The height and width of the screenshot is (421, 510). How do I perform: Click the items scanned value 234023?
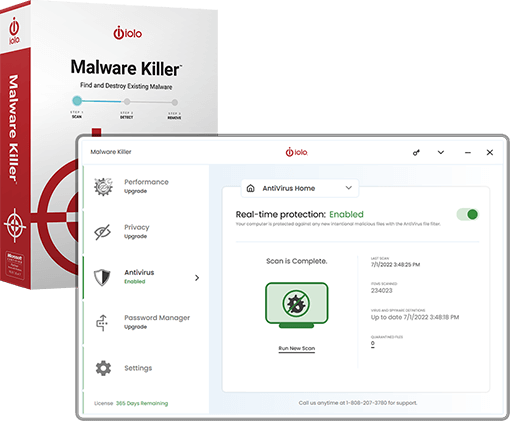tap(382, 291)
